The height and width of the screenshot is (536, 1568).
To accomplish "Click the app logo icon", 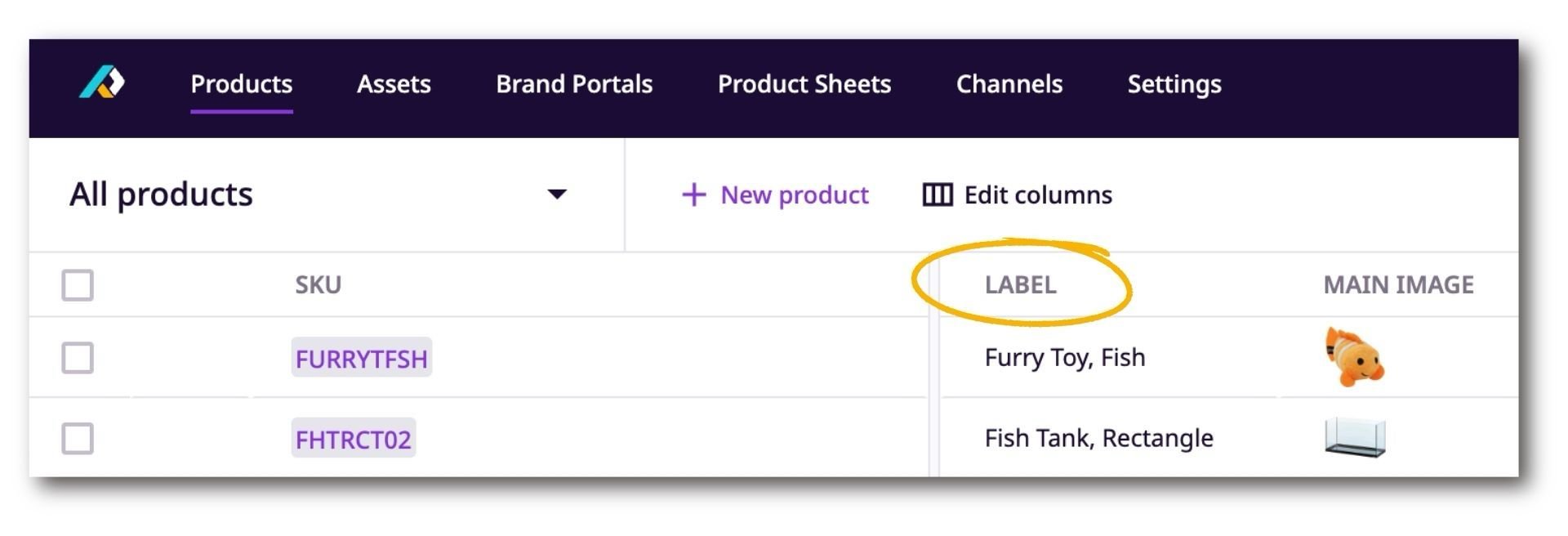I will click(x=101, y=83).
